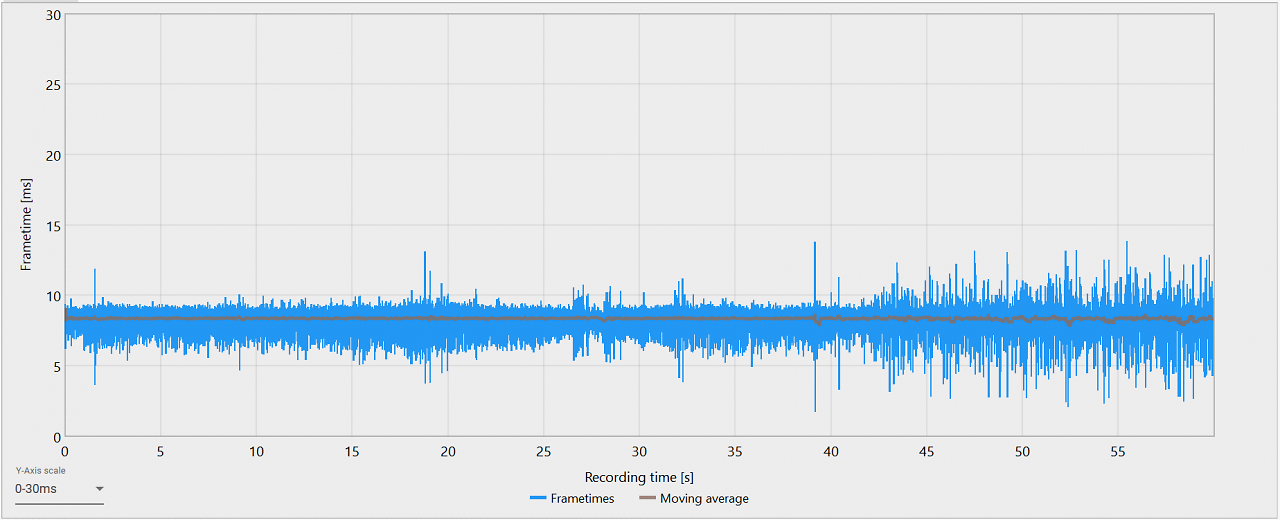Click the 30 tick on the Y axis
This screenshot has height=520, width=1280.
pyautogui.click(x=54, y=15)
